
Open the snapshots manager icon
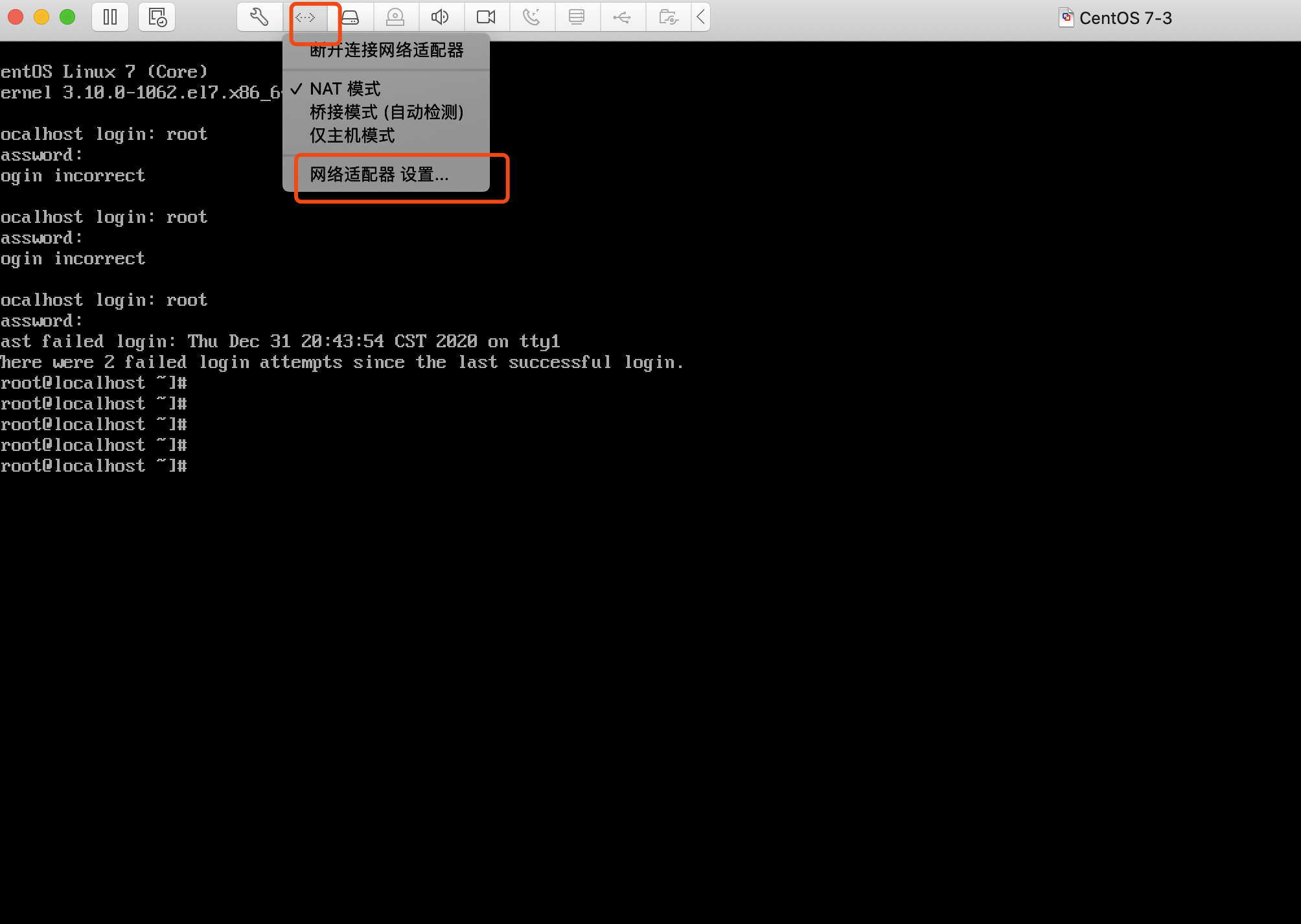click(157, 17)
